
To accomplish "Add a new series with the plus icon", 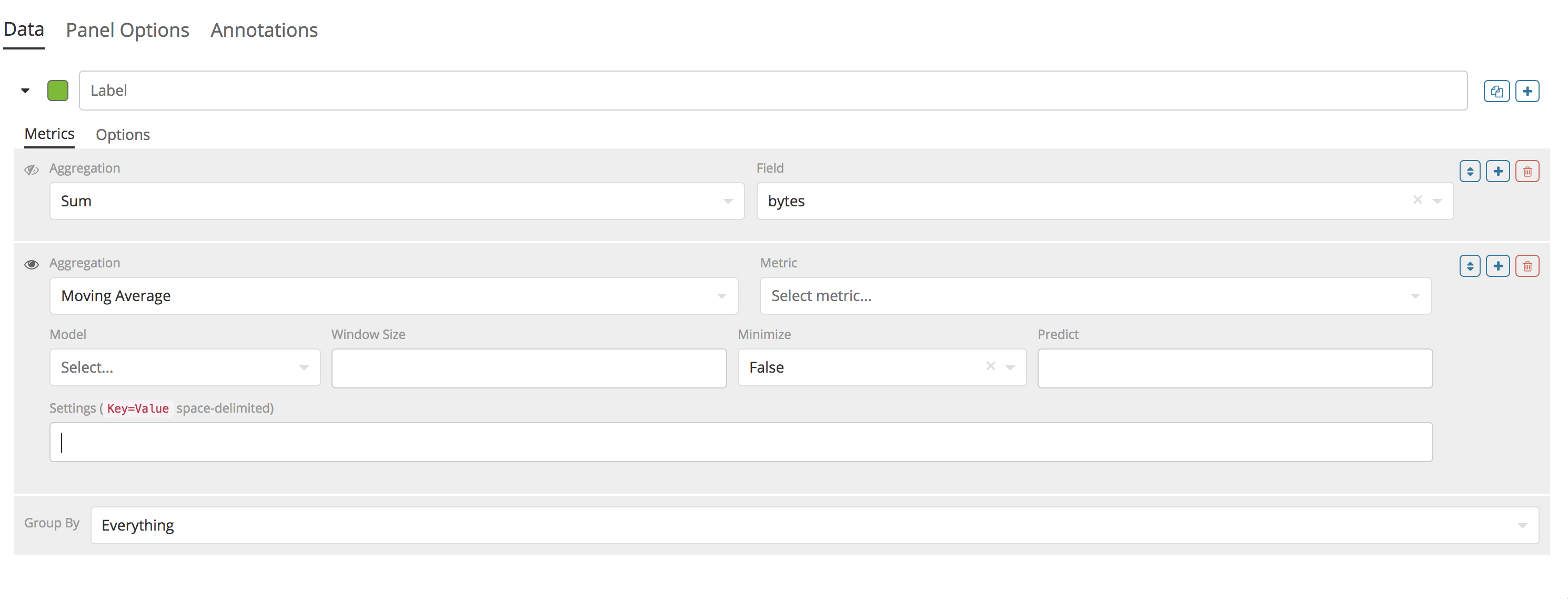I will (x=1528, y=91).
